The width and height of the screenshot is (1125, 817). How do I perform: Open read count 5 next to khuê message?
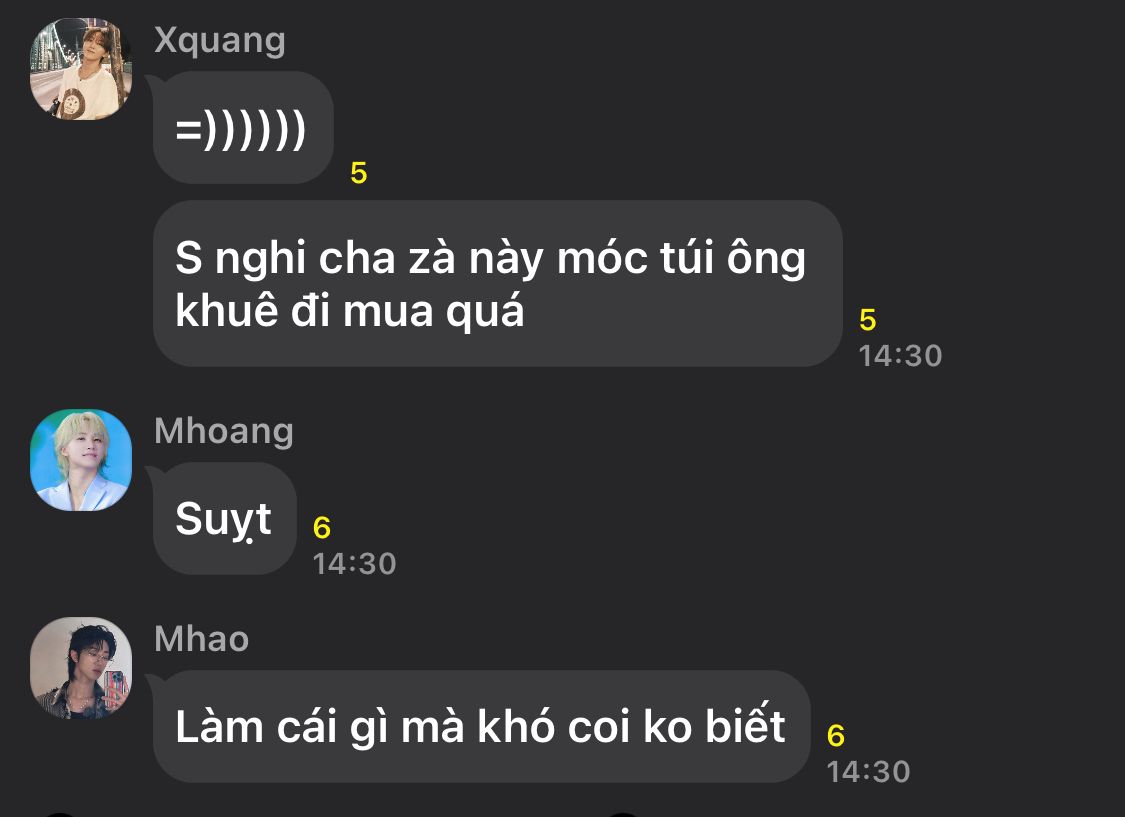[867, 319]
